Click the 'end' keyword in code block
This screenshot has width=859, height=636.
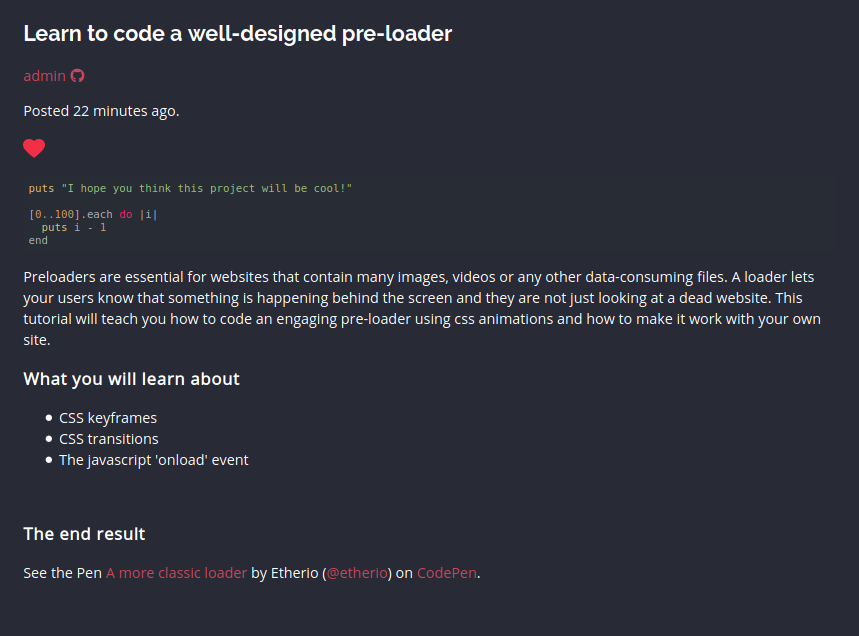click(x=38, y=240)
